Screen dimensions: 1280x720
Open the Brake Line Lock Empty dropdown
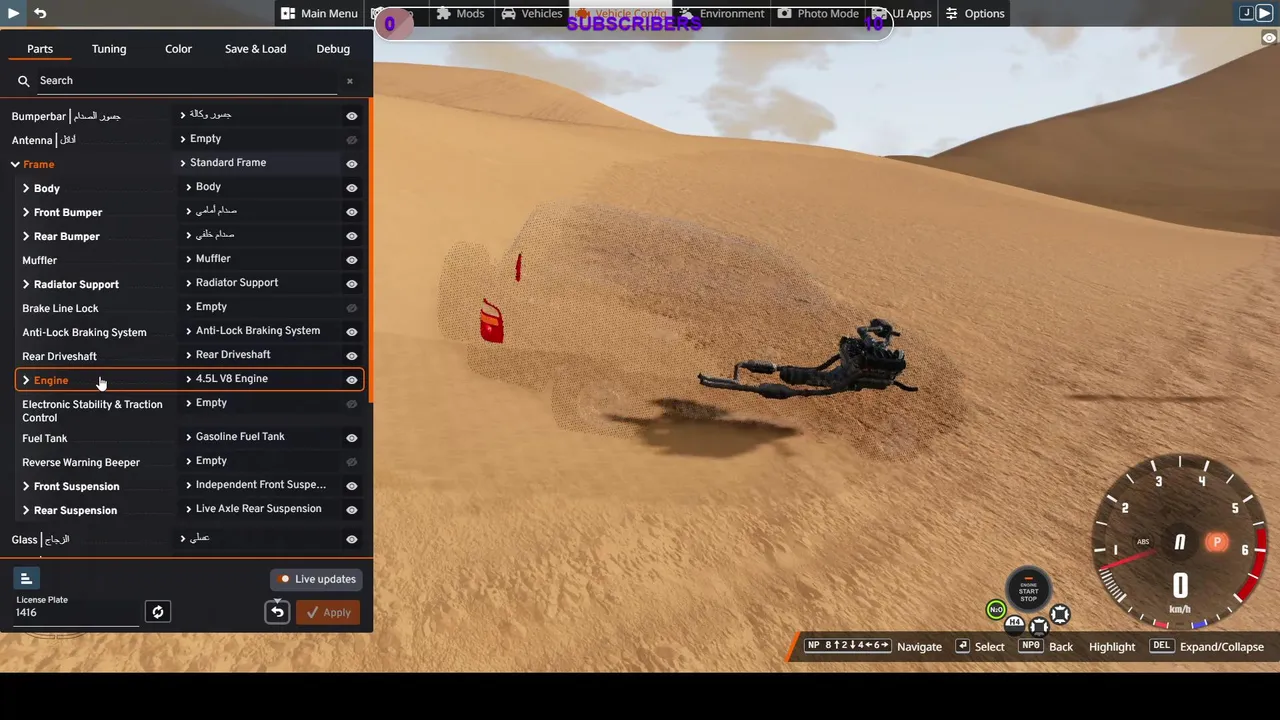(x=262, y=307)
